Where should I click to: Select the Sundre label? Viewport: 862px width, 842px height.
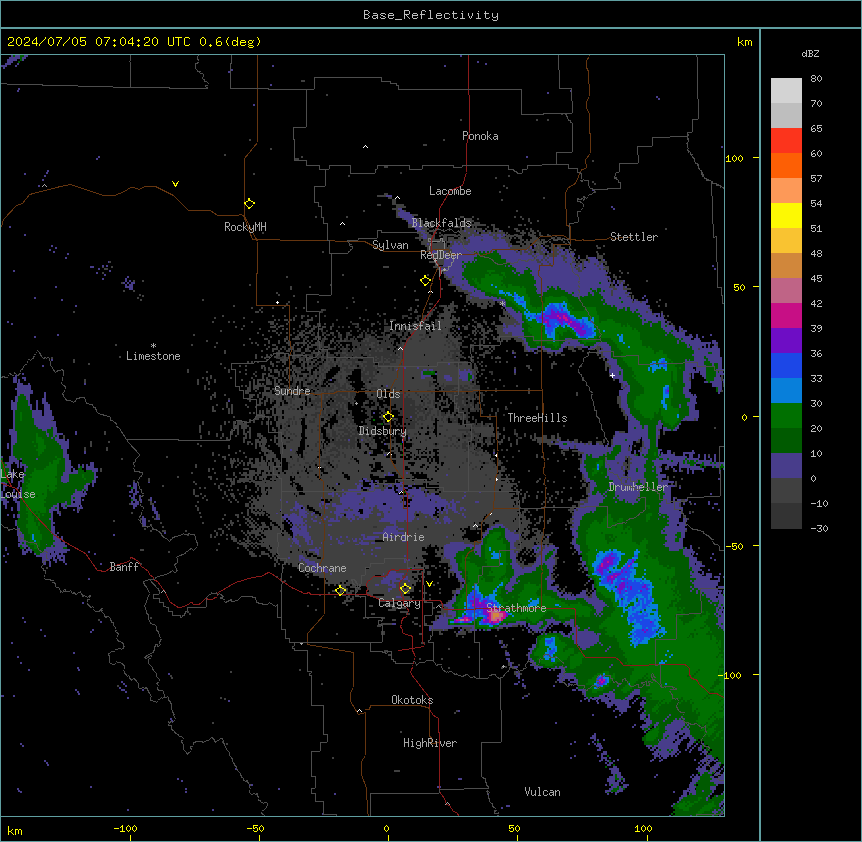click(x=292, y=391)
